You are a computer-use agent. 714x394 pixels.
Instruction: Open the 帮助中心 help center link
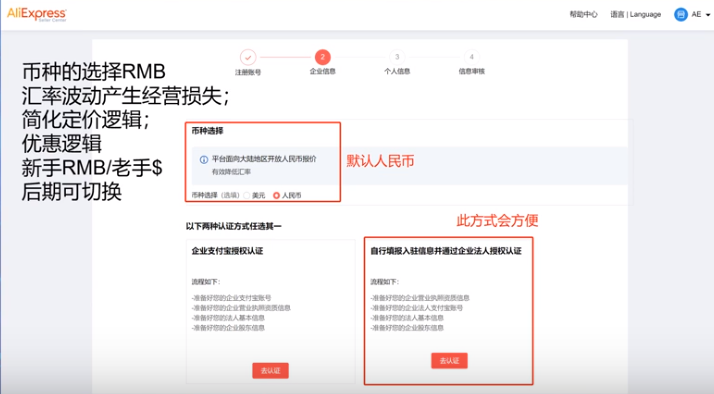(x=583, y=15)
